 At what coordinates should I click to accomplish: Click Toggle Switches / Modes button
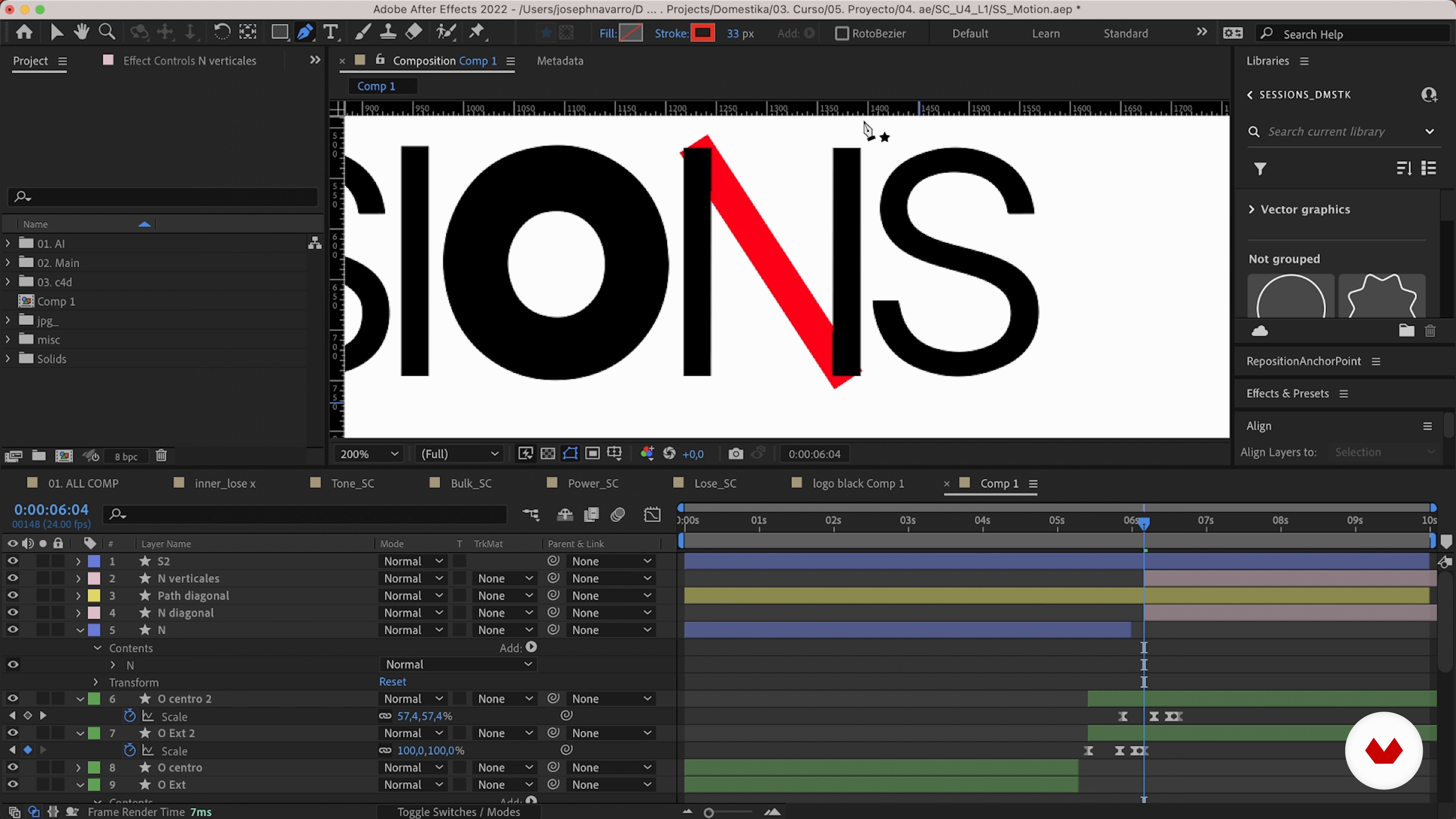458,812
